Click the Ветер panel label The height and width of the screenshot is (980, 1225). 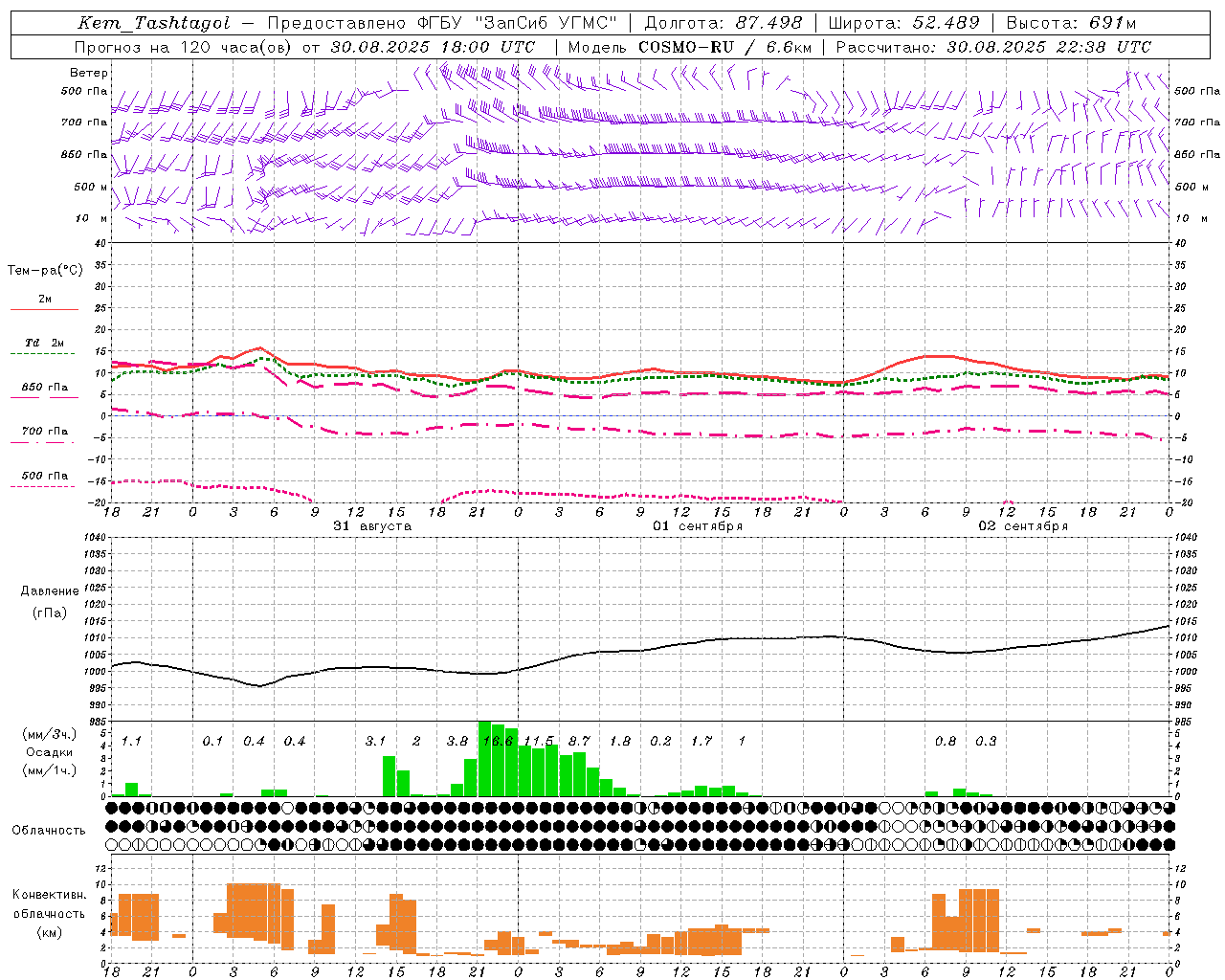(x=89, y=73)
